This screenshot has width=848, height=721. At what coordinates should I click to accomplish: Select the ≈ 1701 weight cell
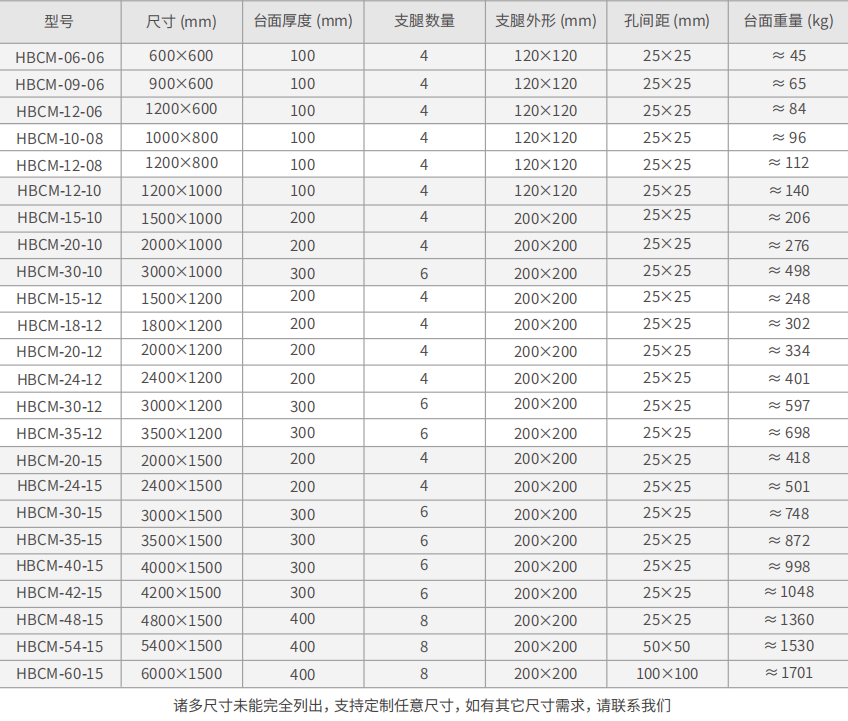(788, 673)
